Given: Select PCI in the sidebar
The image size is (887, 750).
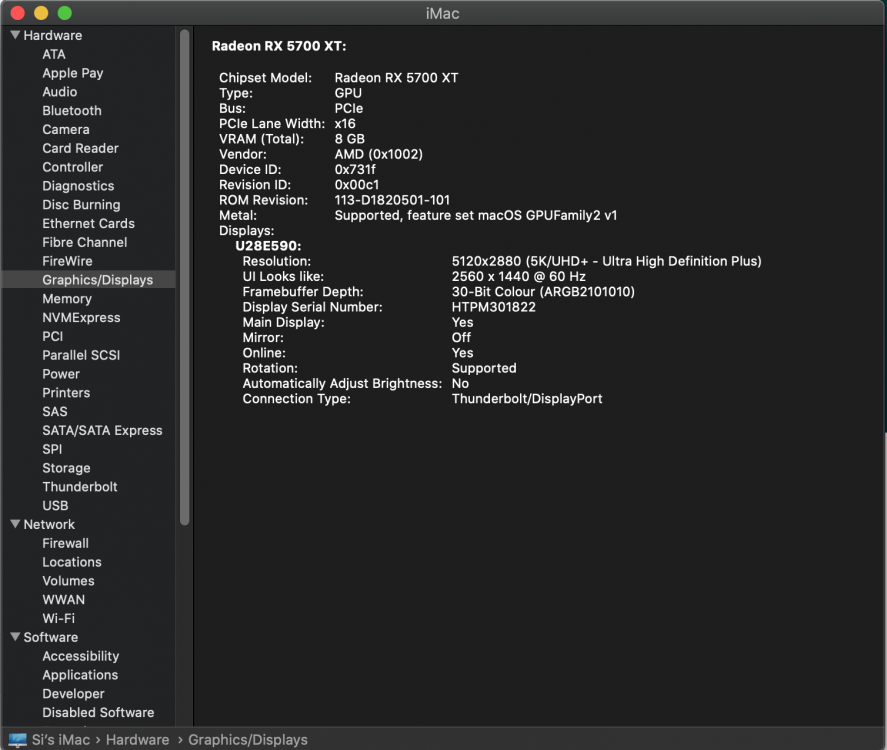Looking at the screenshot, I should (53, 336).
